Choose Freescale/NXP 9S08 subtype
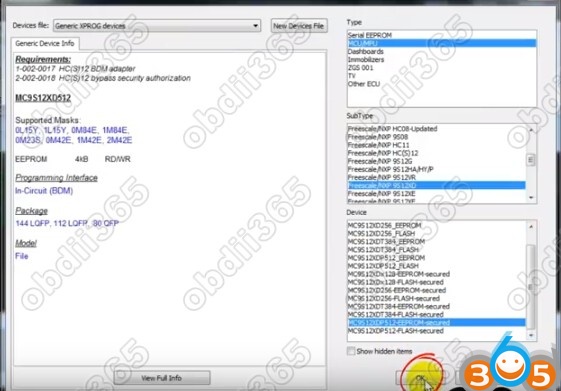The image size is (561, 391). pos(436,137)
